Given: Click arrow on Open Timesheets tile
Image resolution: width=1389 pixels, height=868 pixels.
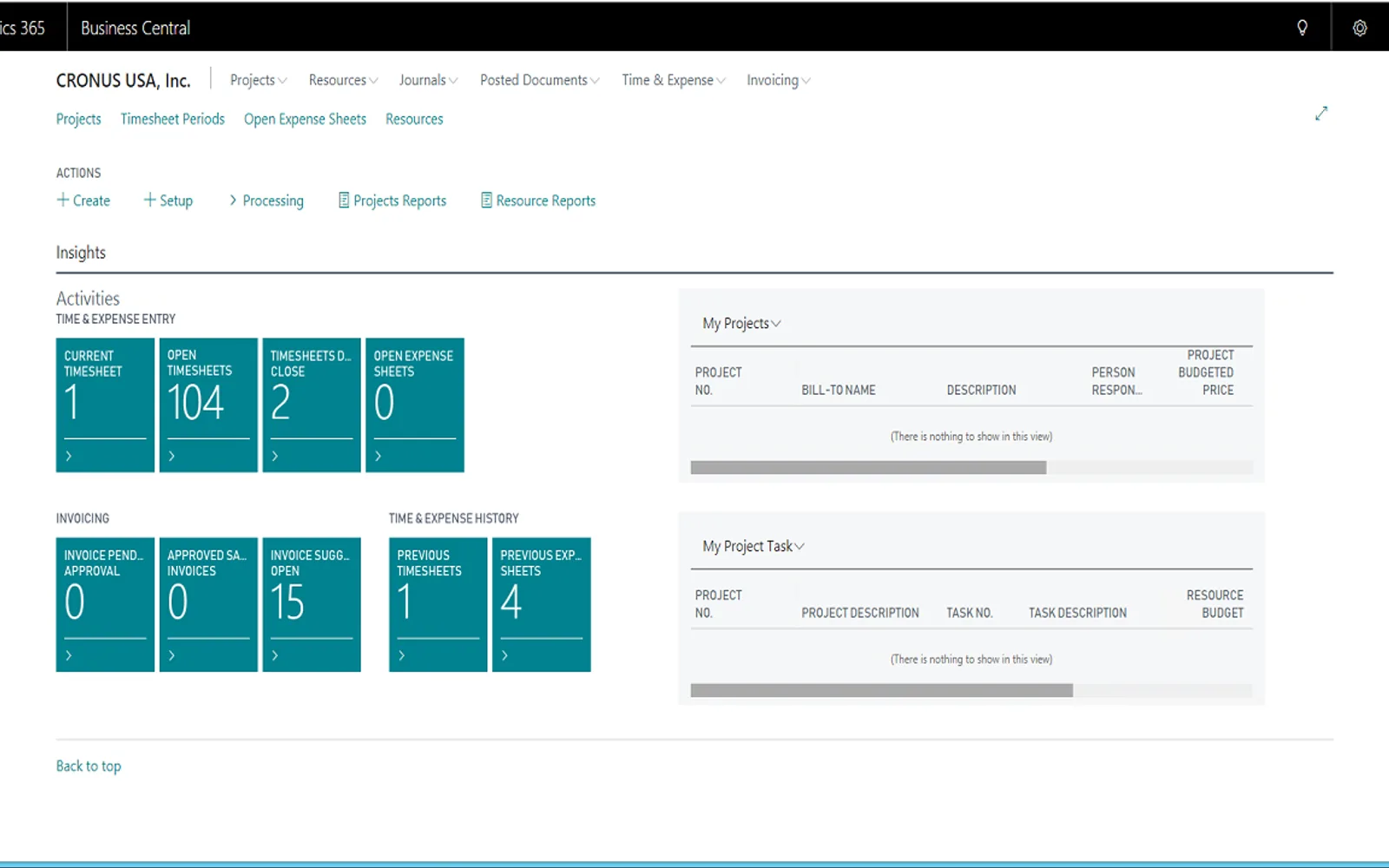Looking at the screenshot, I should pos(172,456).
